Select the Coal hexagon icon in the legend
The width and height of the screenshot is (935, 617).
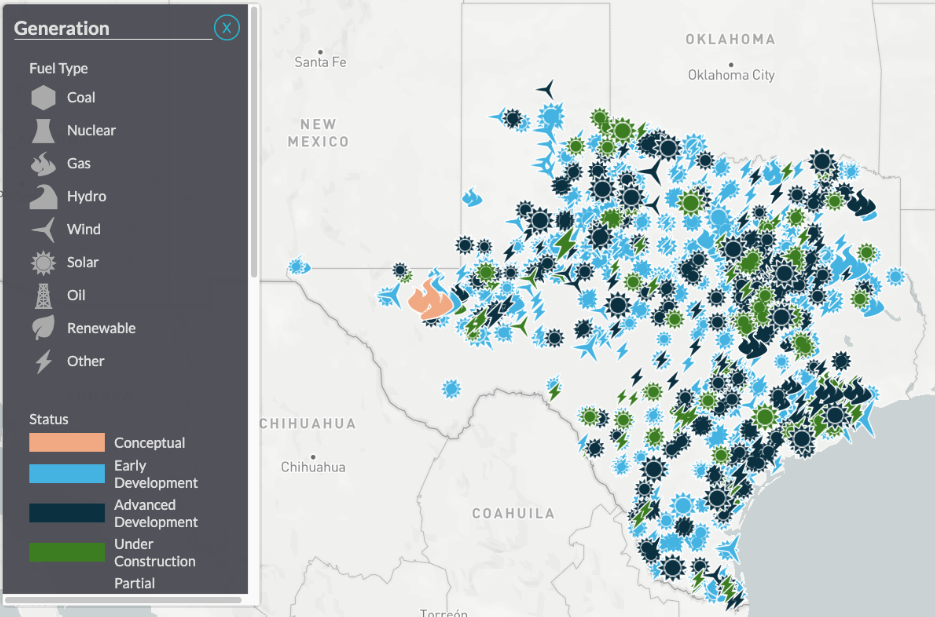click(44, 98)
